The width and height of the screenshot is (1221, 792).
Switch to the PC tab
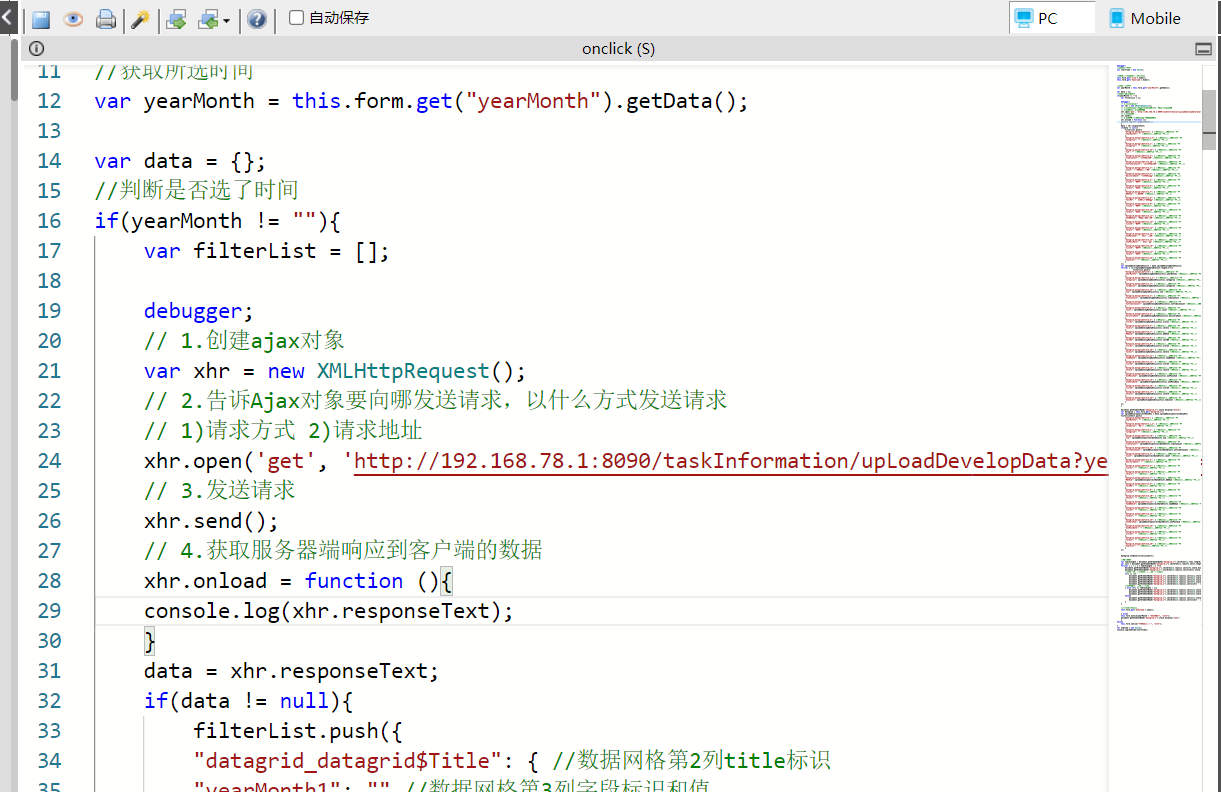pyautogui.click(x=1051, y=18)
